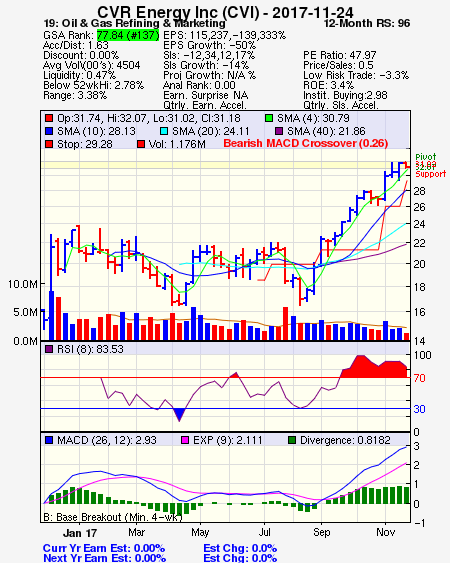
Task: Click the oversold blue RSI triangle
Action: tap(179, 414)
